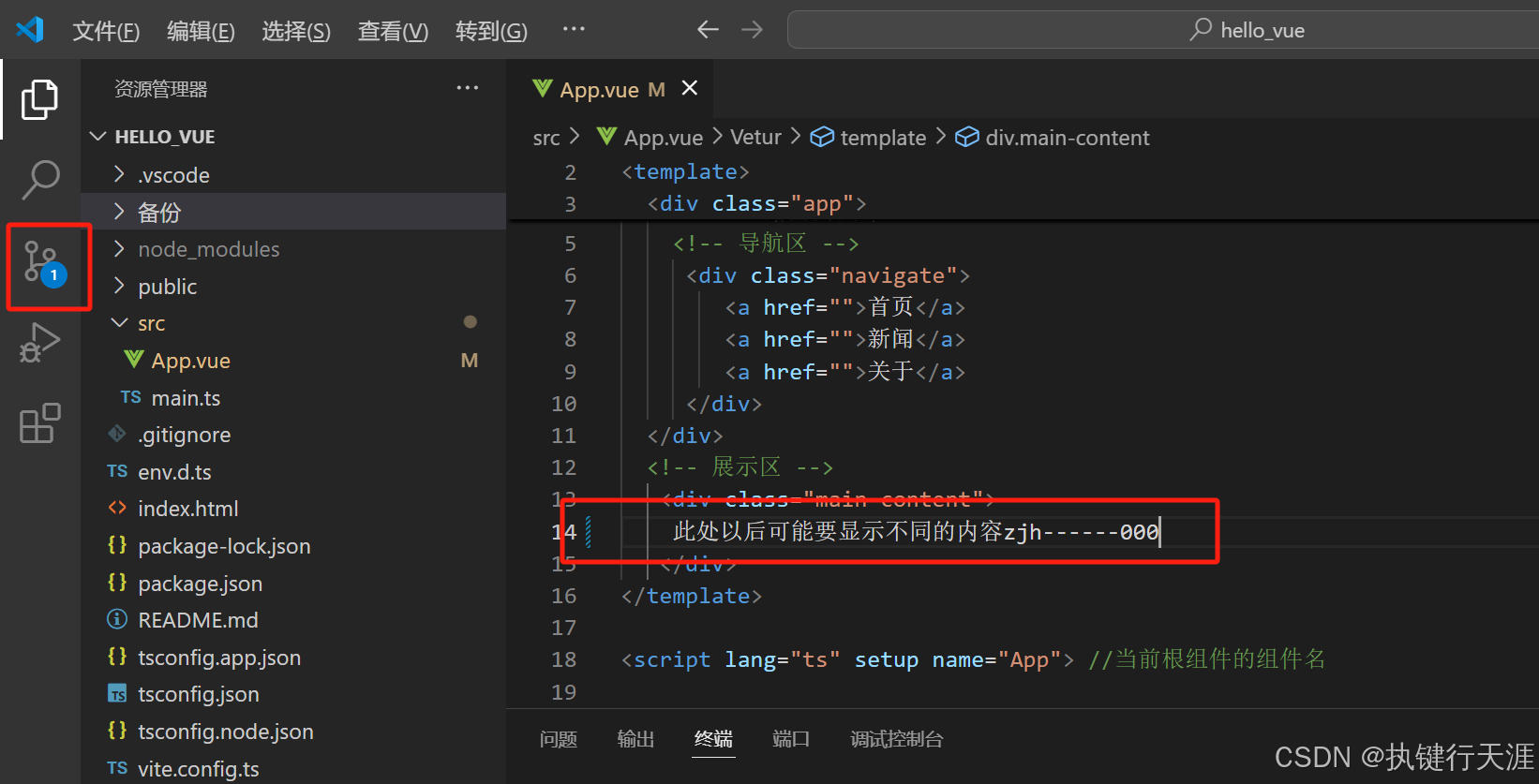This screenshot has width=1539, height=784.
Task: Collapse the HELLO_VUE project root
Action: (x=293, y=137)
